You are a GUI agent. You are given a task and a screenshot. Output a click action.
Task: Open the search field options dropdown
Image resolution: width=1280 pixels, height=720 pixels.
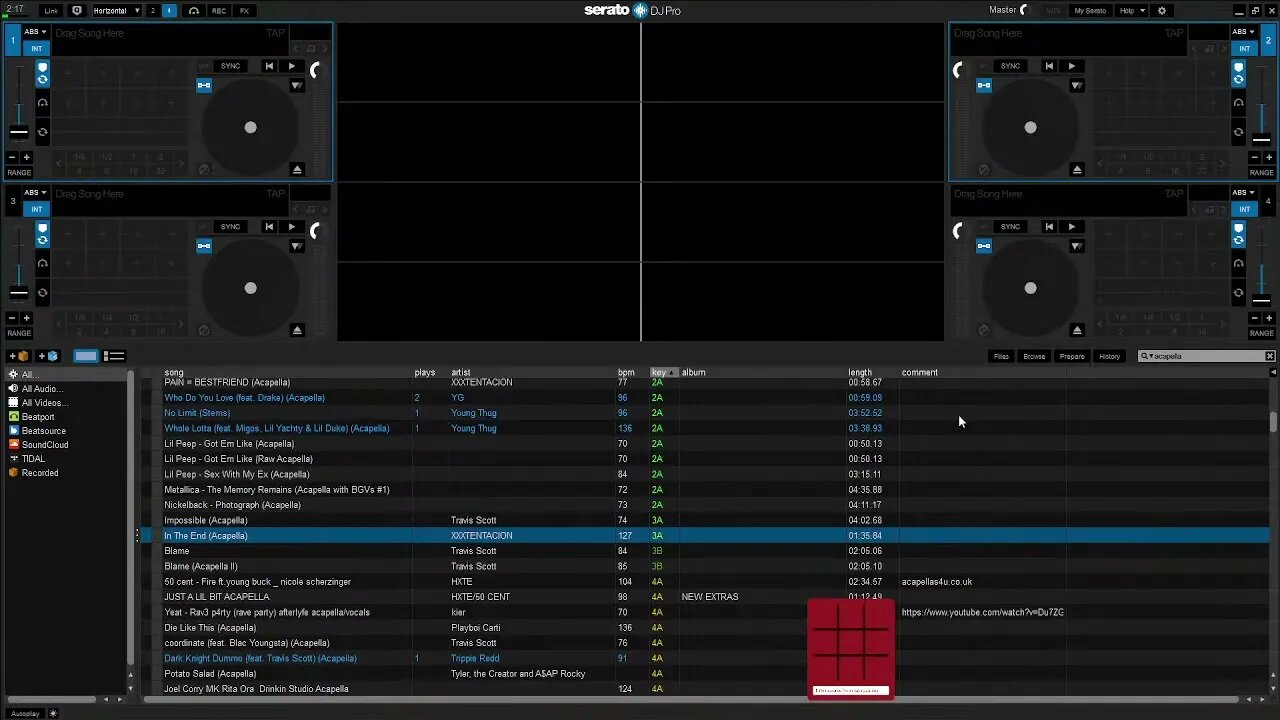(1149, 356)
